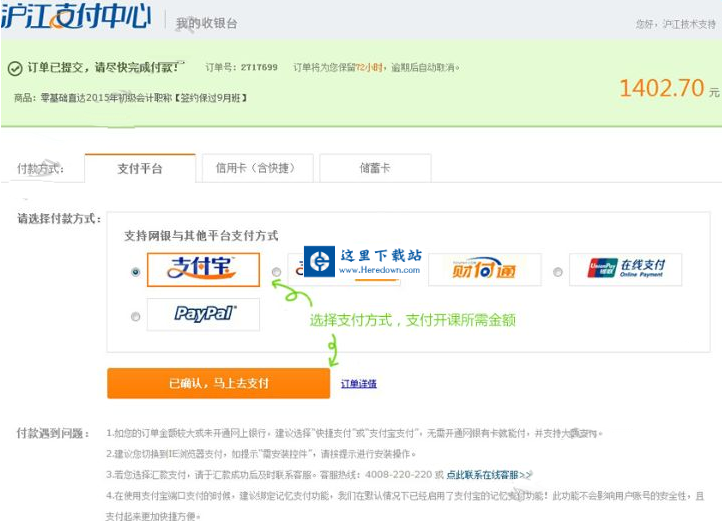
Task: Click the Heredown 这里下载站 watermark logo
Action: click(x=364, y=262)
